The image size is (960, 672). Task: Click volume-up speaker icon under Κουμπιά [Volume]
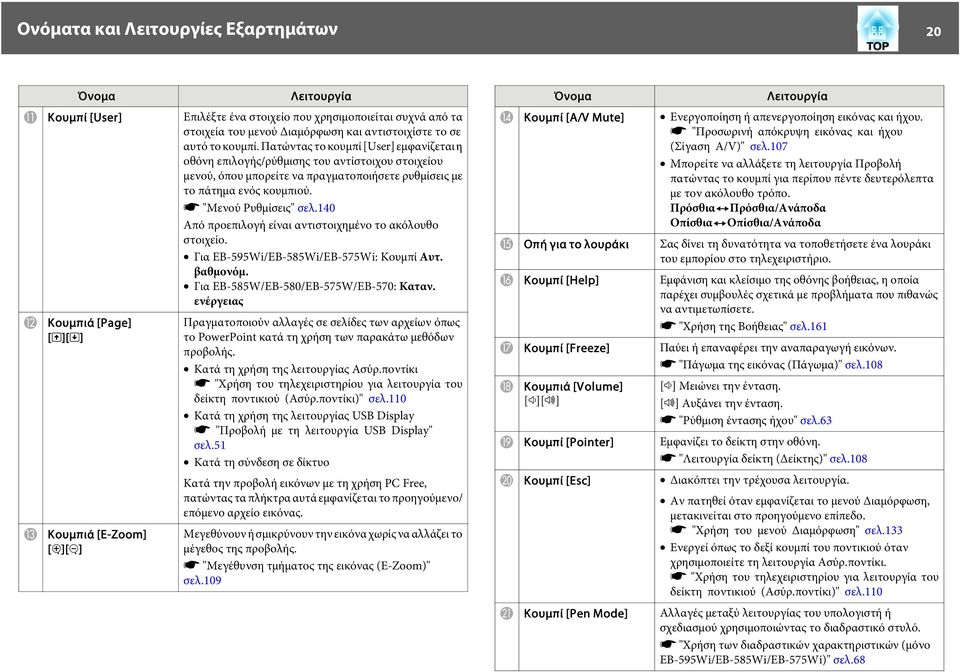550,401
